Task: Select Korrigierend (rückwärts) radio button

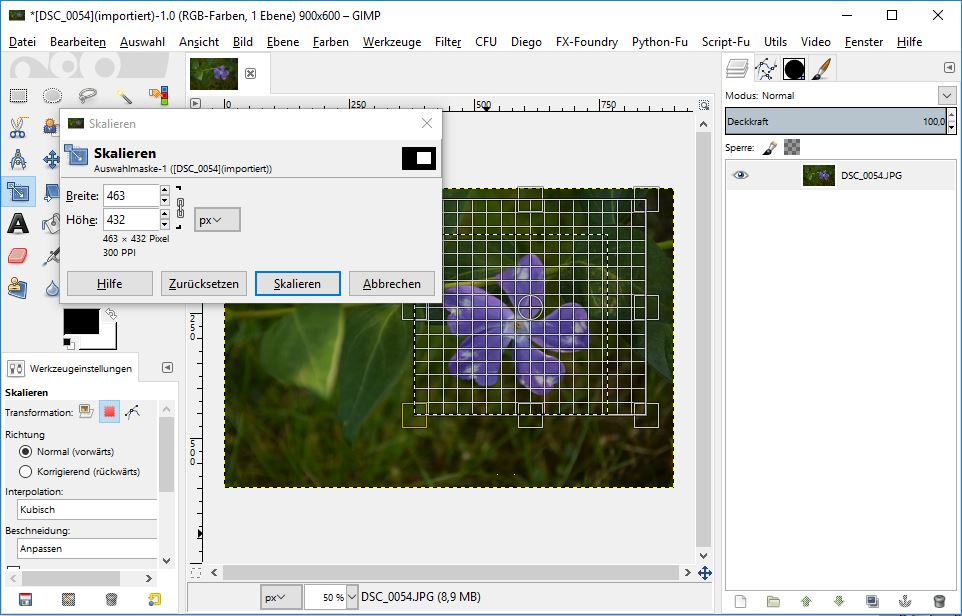Action: [x=26, y=471]
